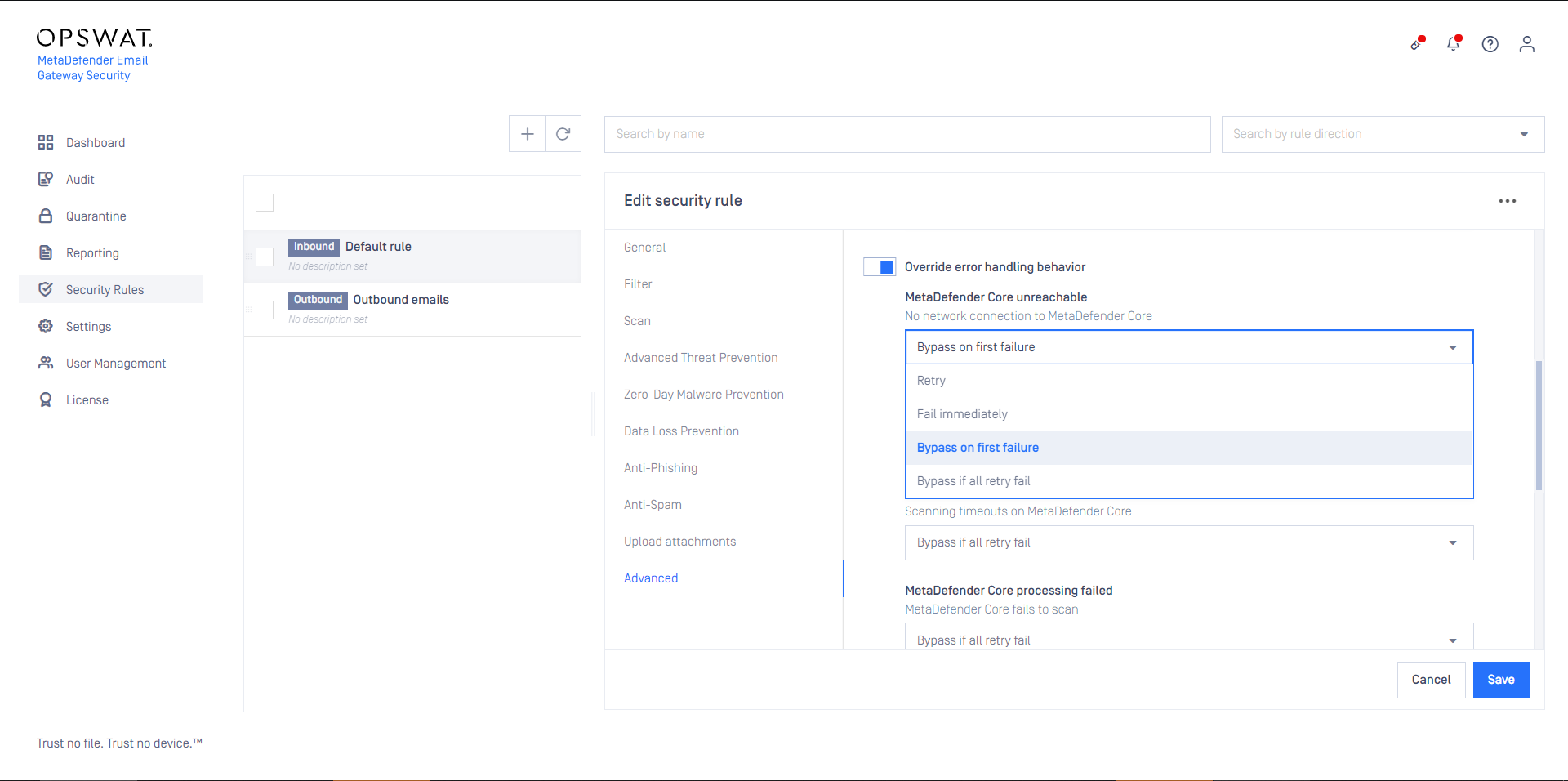
Task: Go to the Reporting page
Action: pyautogui.click(x=92, y=253)
